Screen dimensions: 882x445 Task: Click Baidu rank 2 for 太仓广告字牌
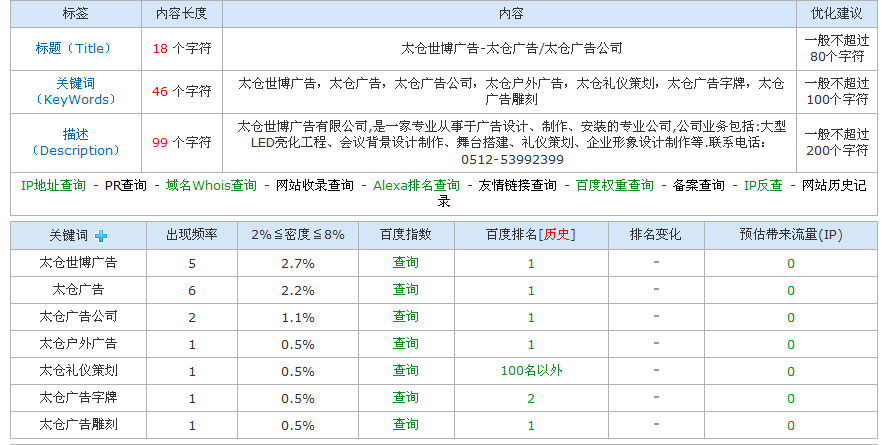point(531,399)
